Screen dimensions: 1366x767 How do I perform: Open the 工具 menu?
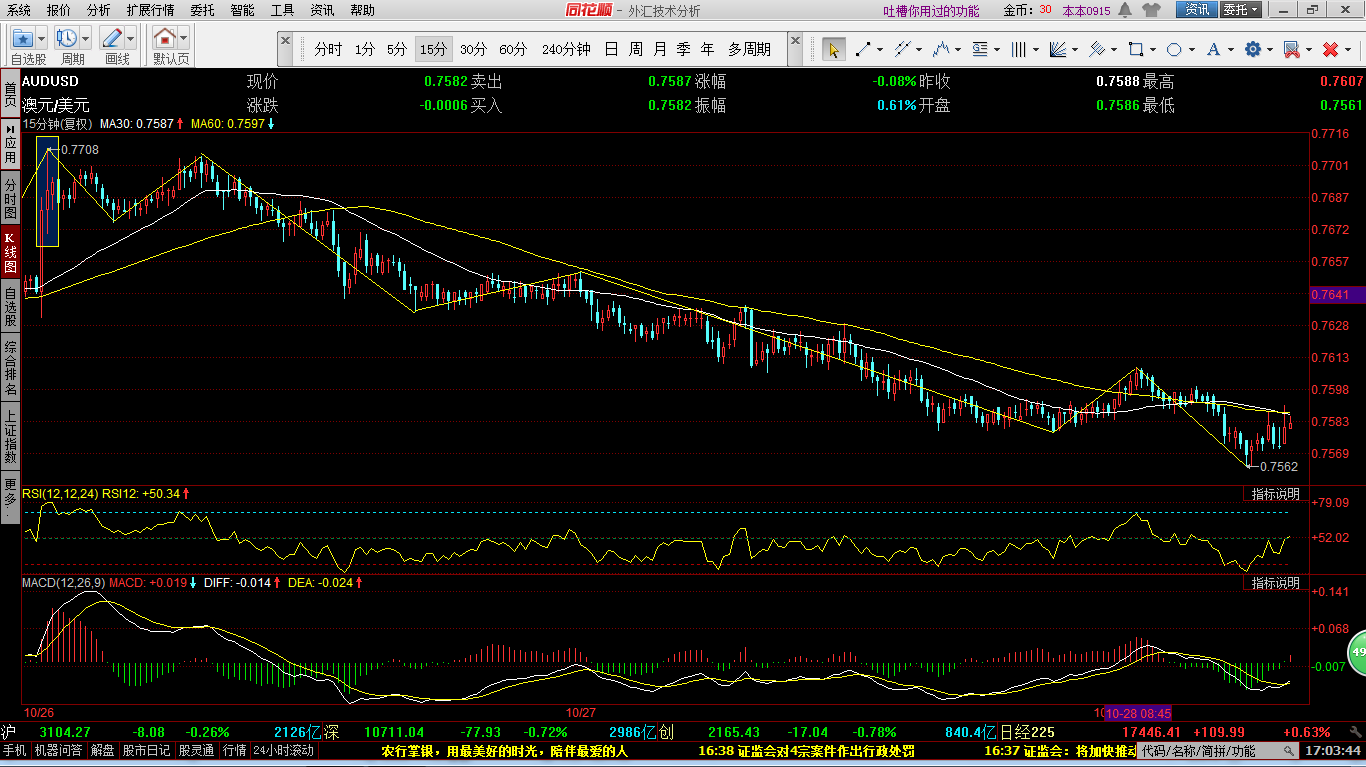[x=282, y=10]
